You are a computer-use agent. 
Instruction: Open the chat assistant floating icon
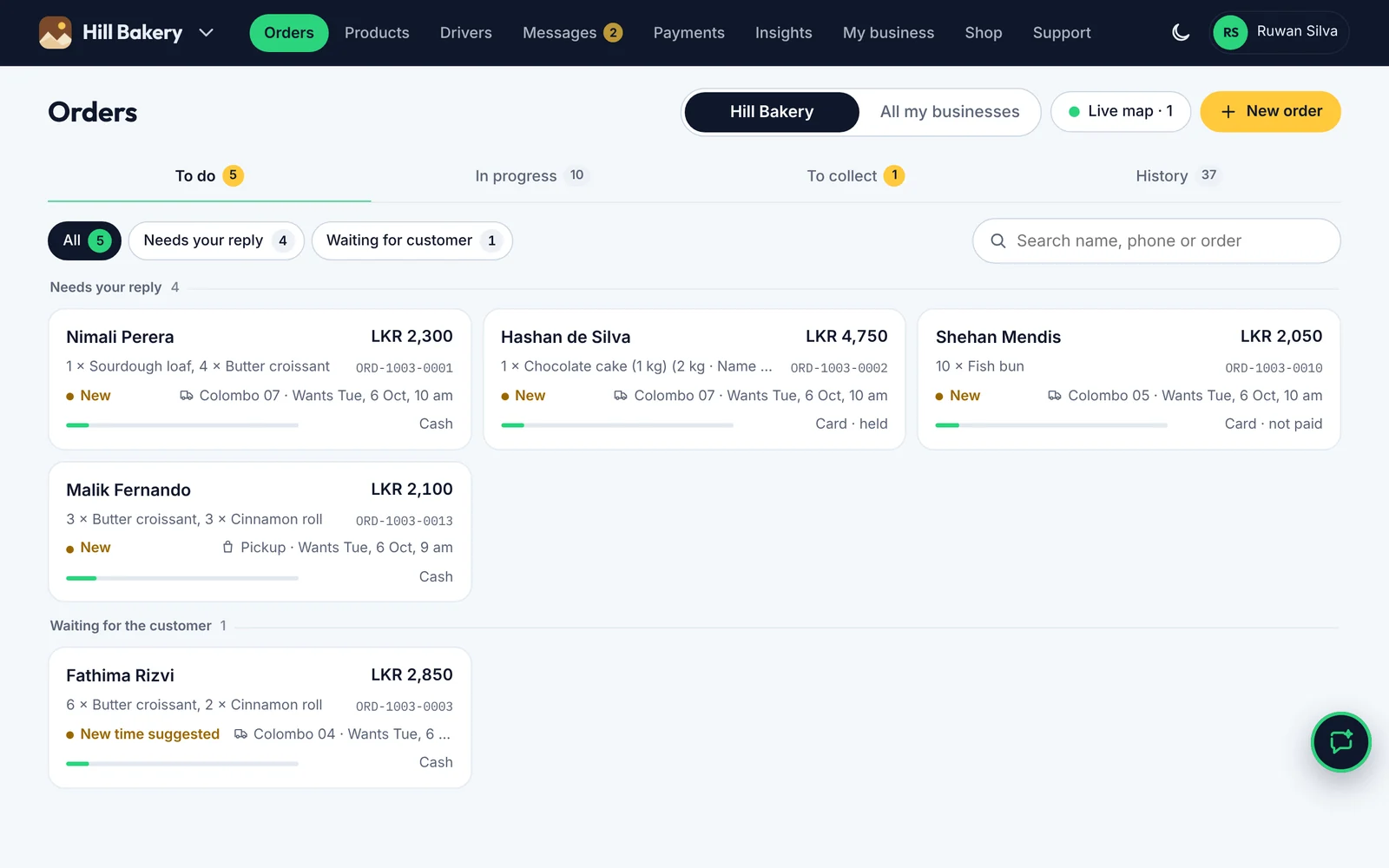click(1341, 742)
